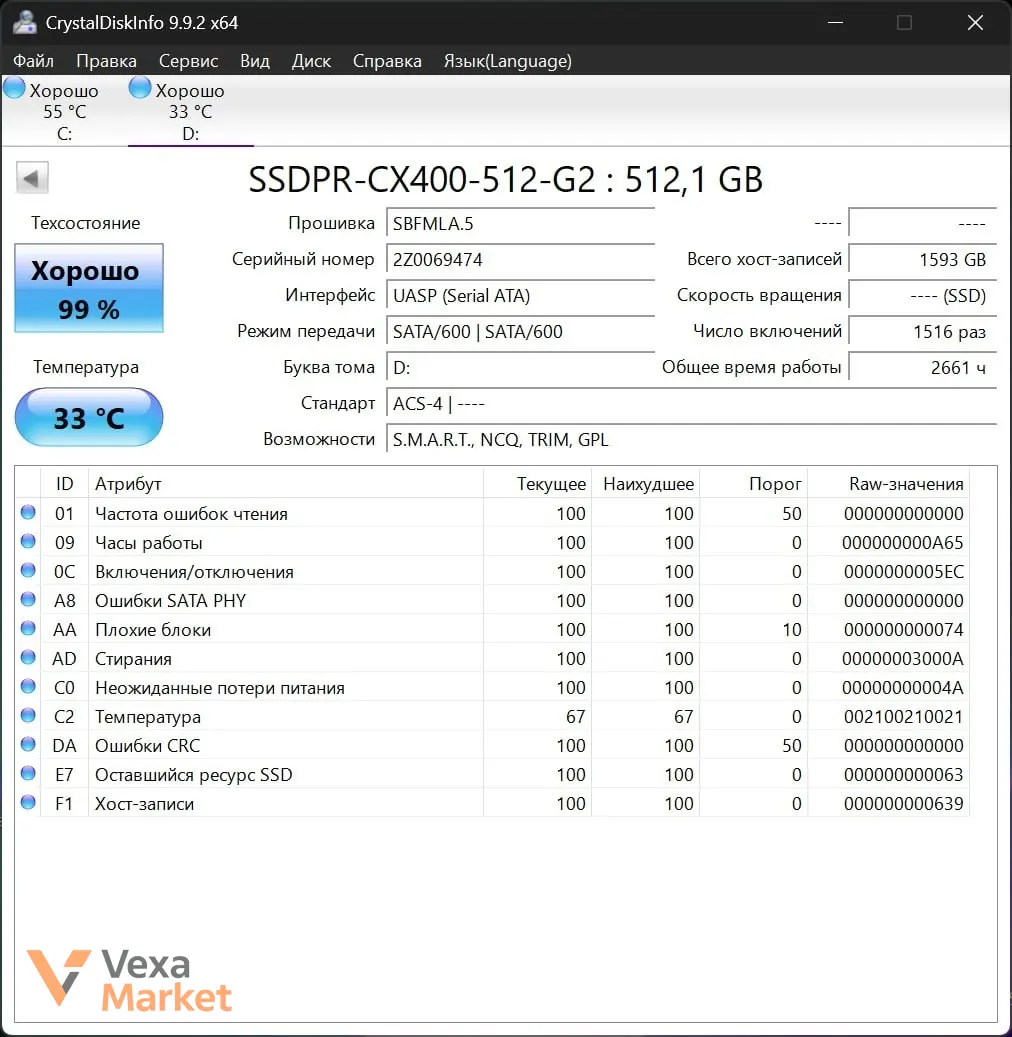Click the Хорошо 99 % health status button

[x=89, y=288]
